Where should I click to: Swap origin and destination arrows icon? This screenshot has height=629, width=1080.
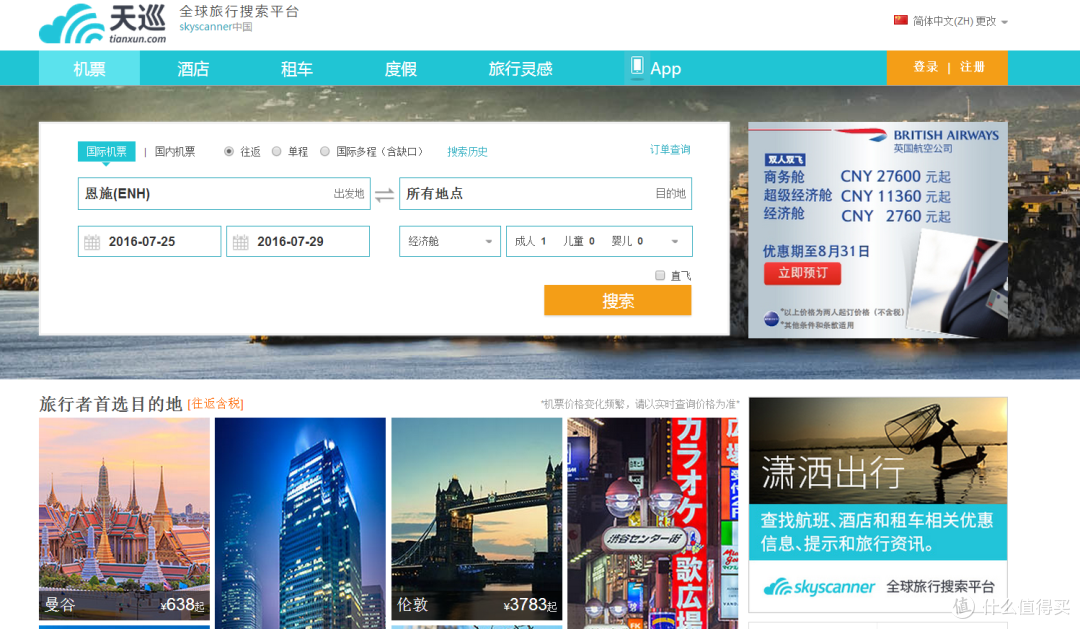[384, 195]
